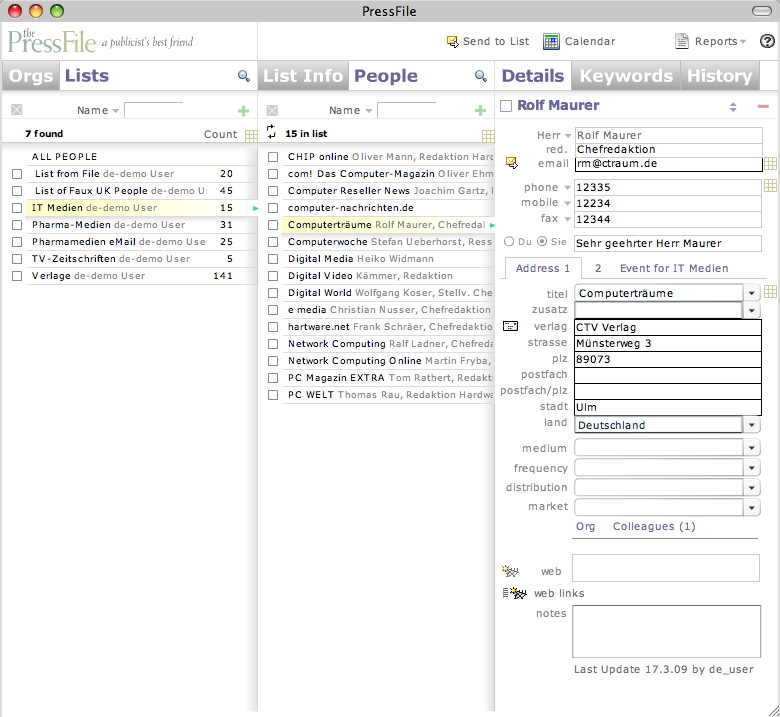Click the green plus in Lists panel

243,111
